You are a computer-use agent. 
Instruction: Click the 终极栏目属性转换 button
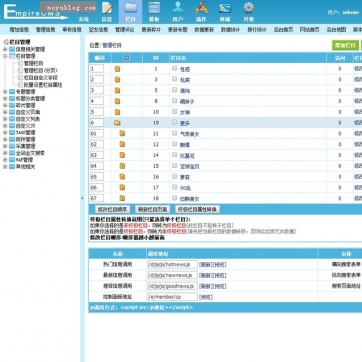coord(198,209)
